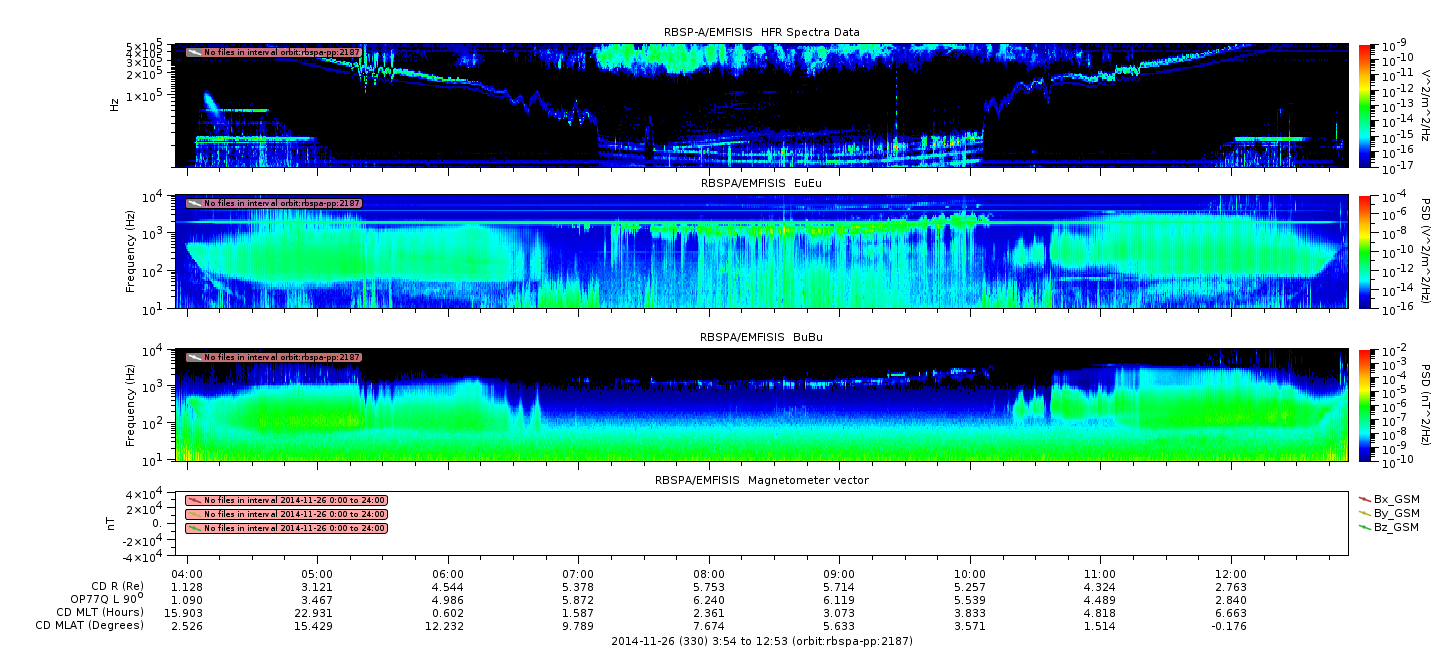This screenshot has width=1447, height=658.
Task: Click the BuBu PSD color bar
Action: (1365, 405)
